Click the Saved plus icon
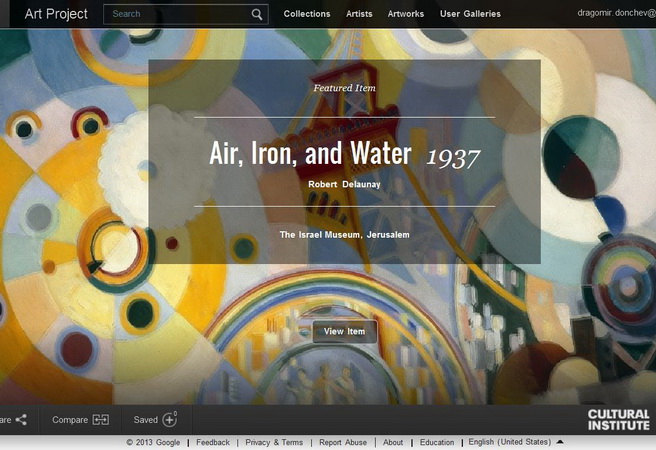The image size is (656, 450). pos(170,419)
